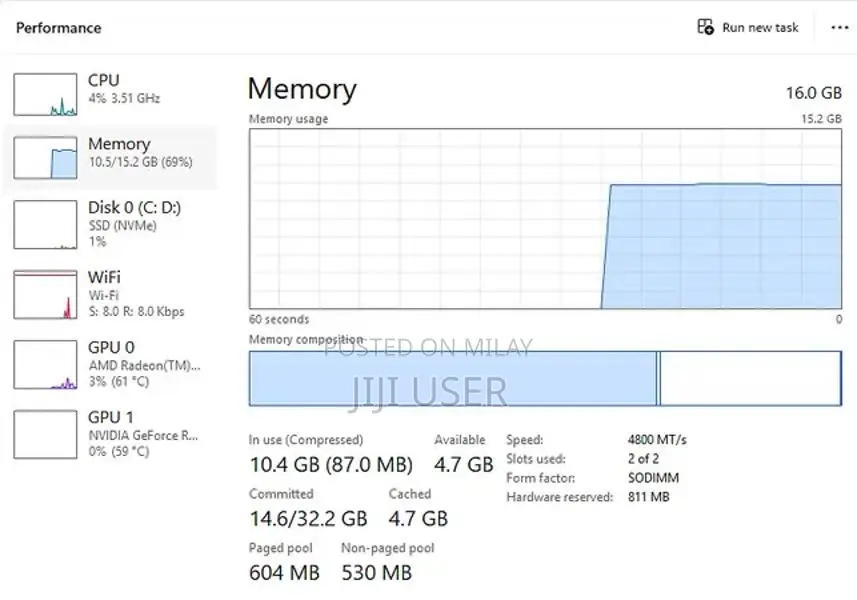
Task: Select the GPU 1 graph thumbnail
Action: [x=45, y=434]
